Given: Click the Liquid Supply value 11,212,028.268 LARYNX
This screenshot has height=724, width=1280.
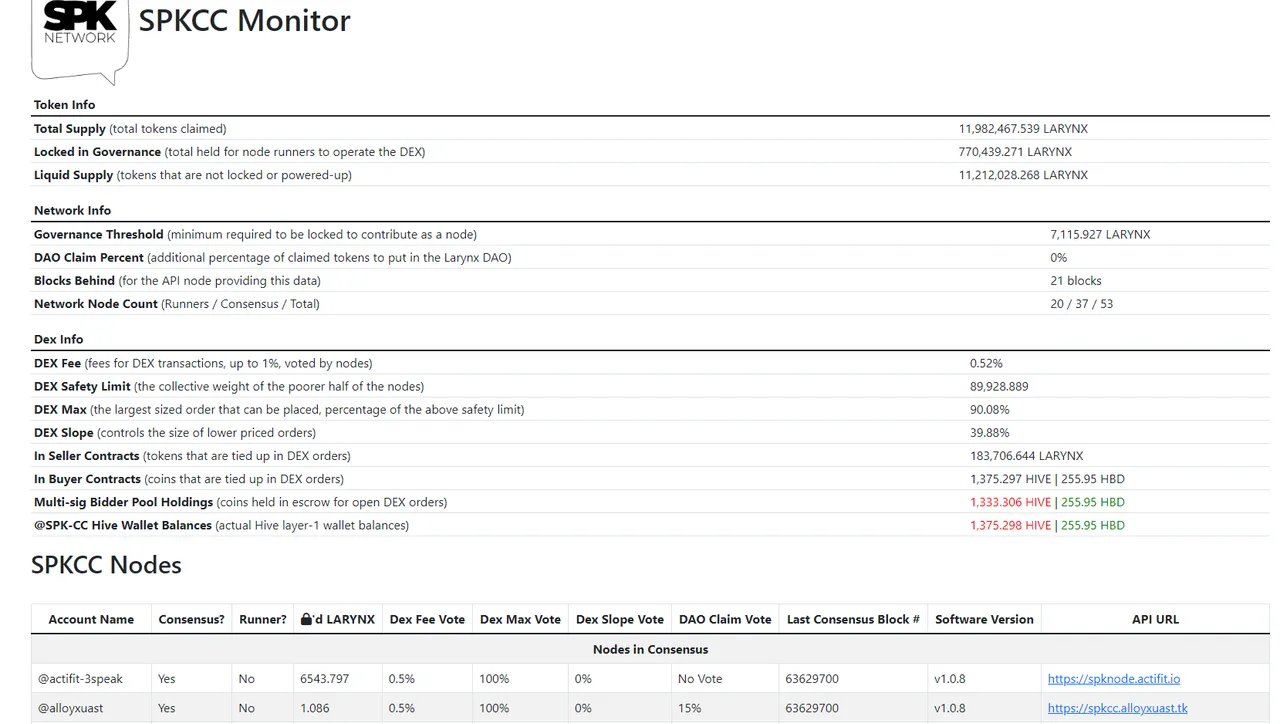Looking at the screenshot, I should (x=1023, y=175).
